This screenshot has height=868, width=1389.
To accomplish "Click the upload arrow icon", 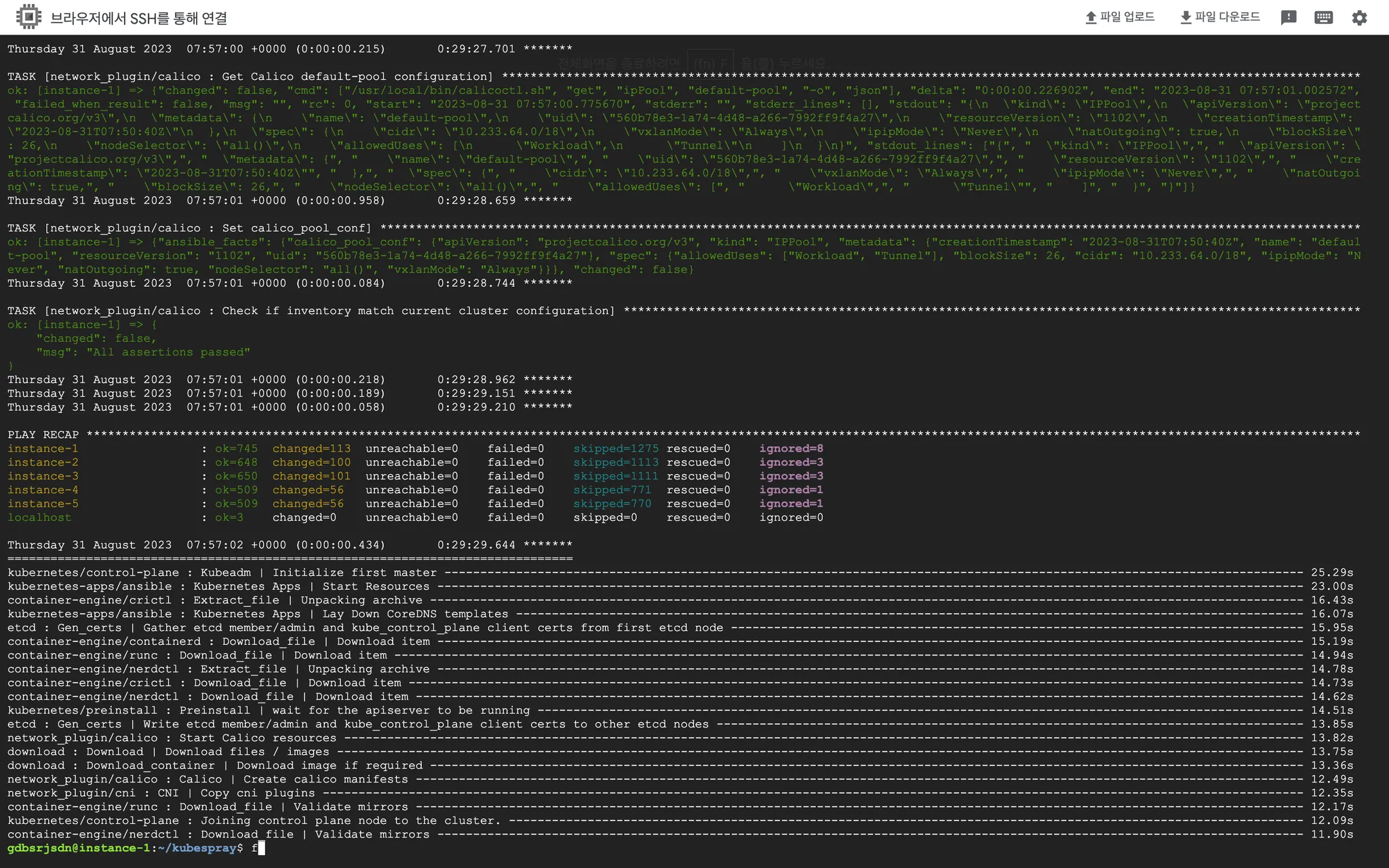I will click(x=1091, y=18).
